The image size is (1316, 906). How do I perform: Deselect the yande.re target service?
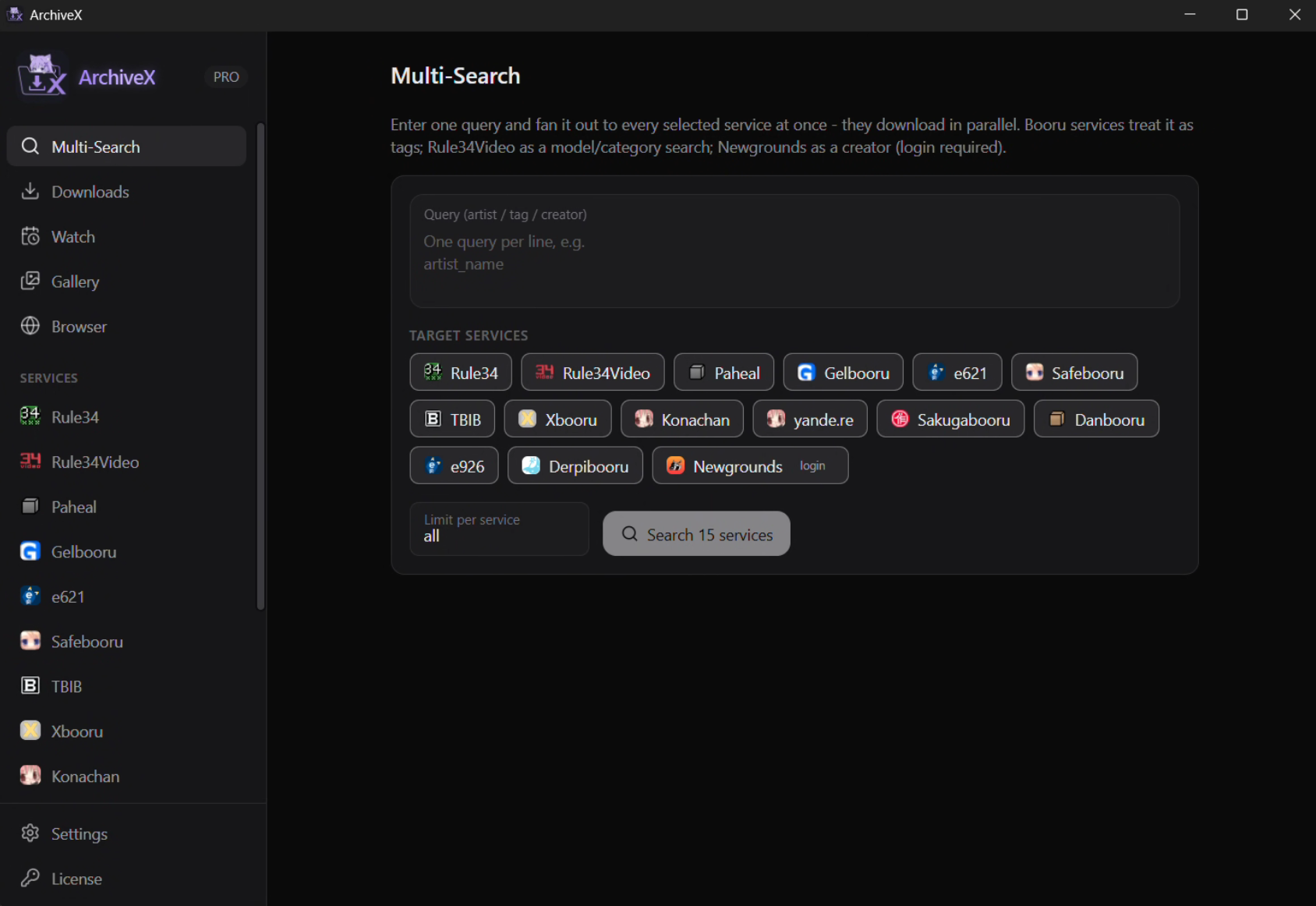coord(810,419)
